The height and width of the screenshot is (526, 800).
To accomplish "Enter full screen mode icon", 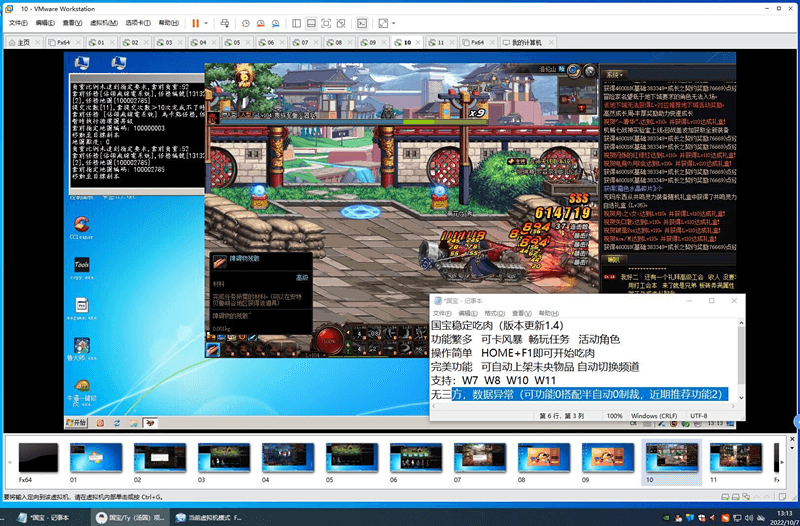I will coord(326,23).
